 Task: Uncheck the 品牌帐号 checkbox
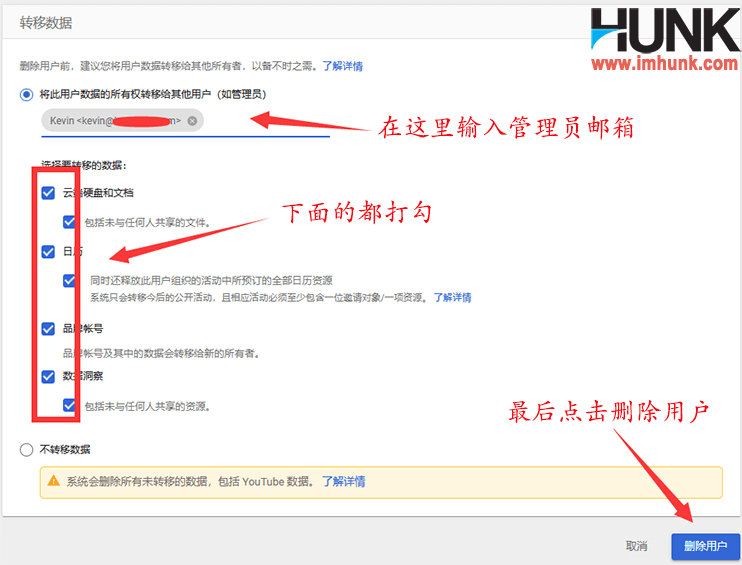click(48, 329)
